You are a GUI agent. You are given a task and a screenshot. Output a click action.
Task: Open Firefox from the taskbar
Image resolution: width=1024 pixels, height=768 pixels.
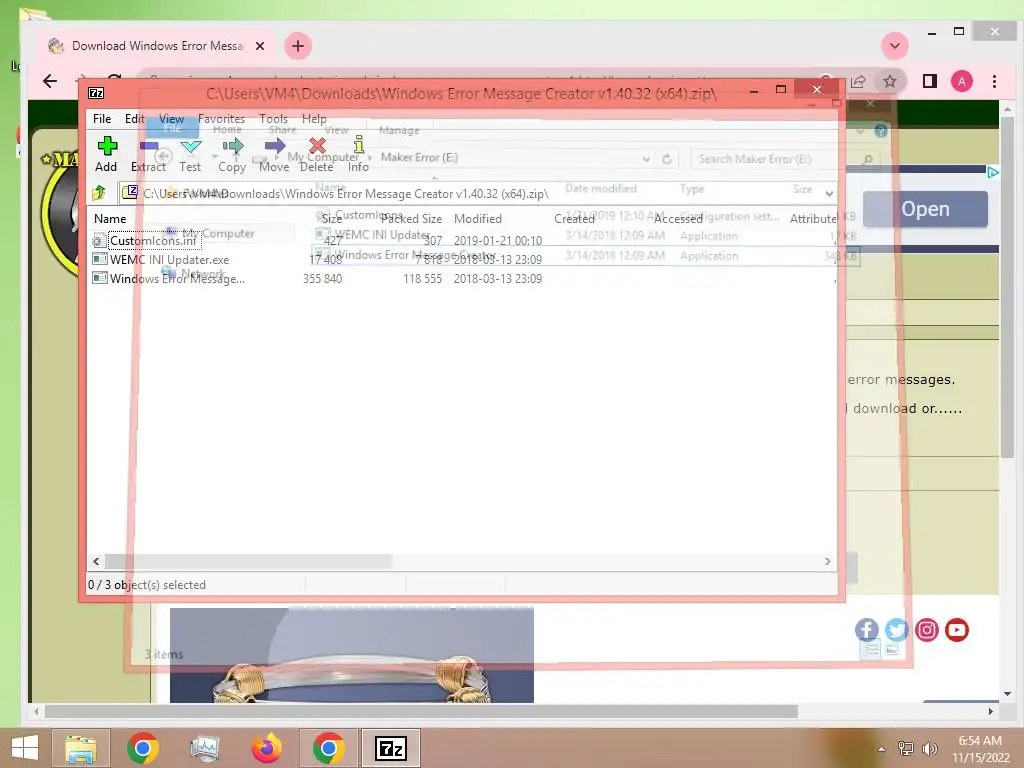(x=267, y=748)
